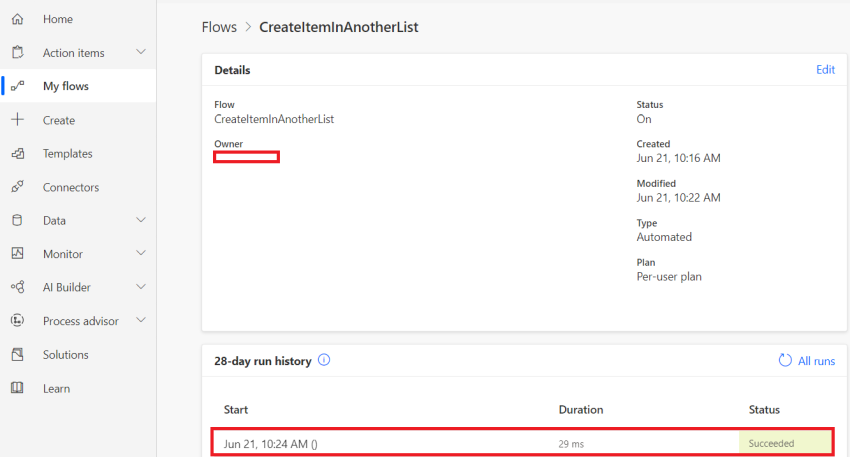Expand the Process advisor chevron
850x457 pixels.
click(x=141, y=320)
